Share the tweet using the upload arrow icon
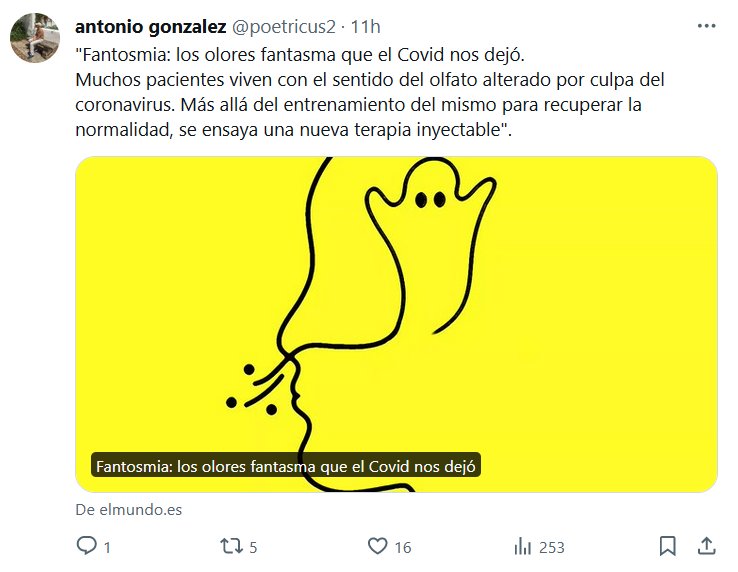Screen dimensions: 738x572 706,546
